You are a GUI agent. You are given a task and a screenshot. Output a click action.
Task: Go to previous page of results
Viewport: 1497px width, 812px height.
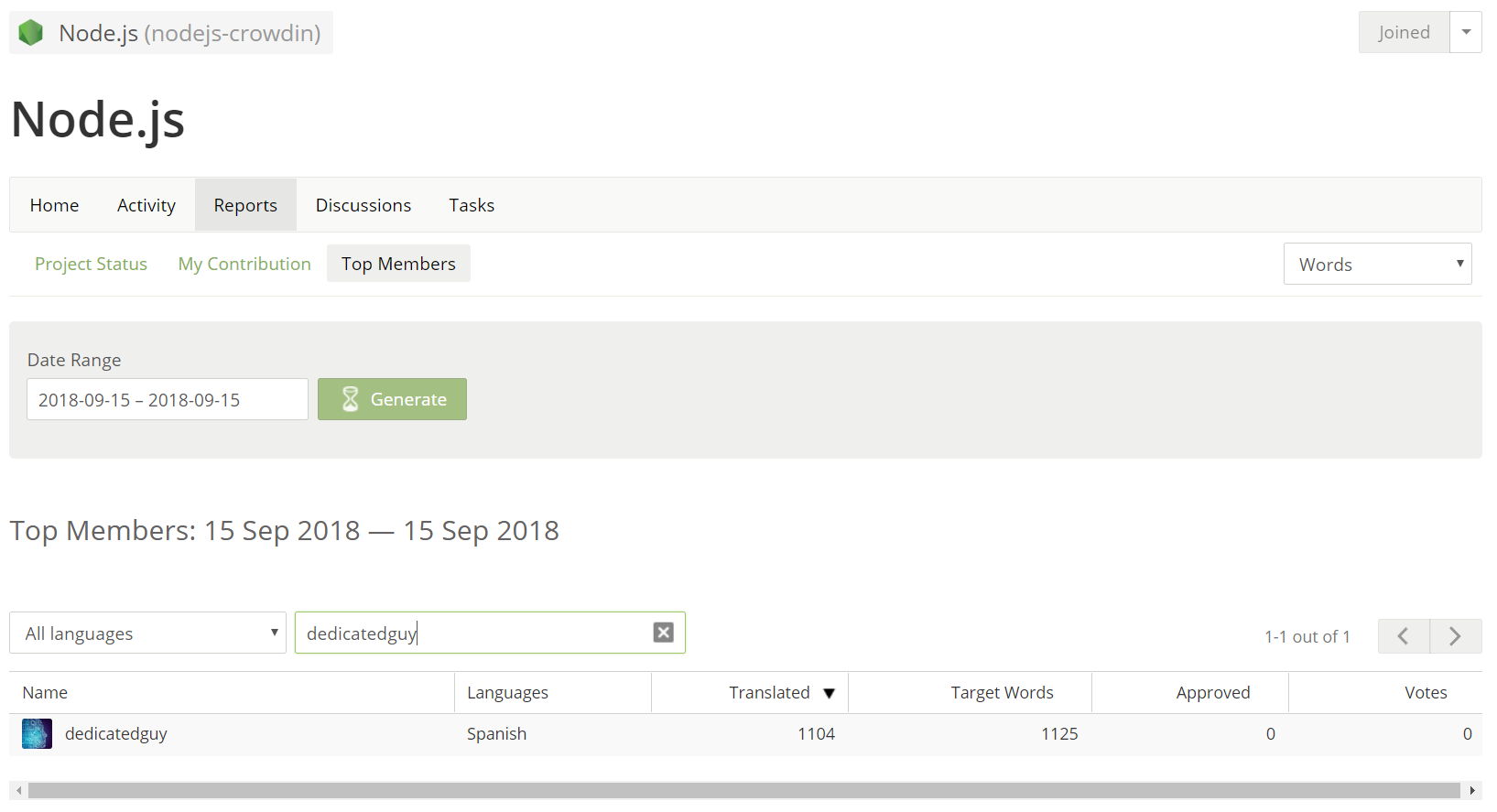[1404, 636]
